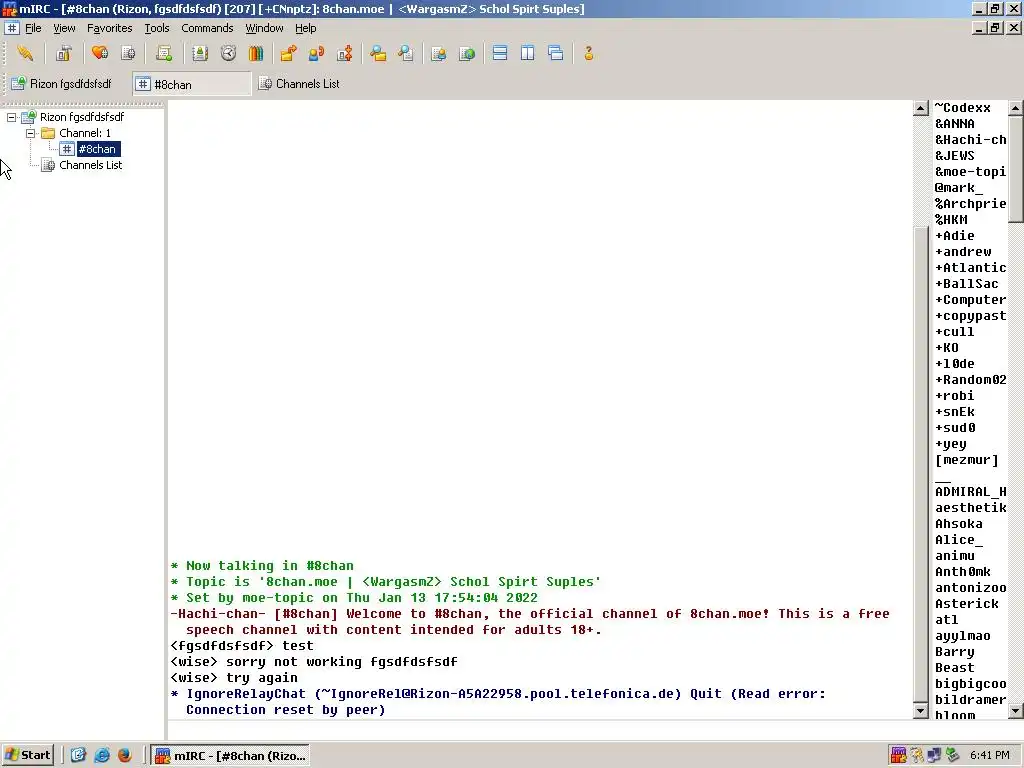Viewport: 1024px width, 768px height.
Task: Switch to the #8chan switchbar tab
Action: 192,84
